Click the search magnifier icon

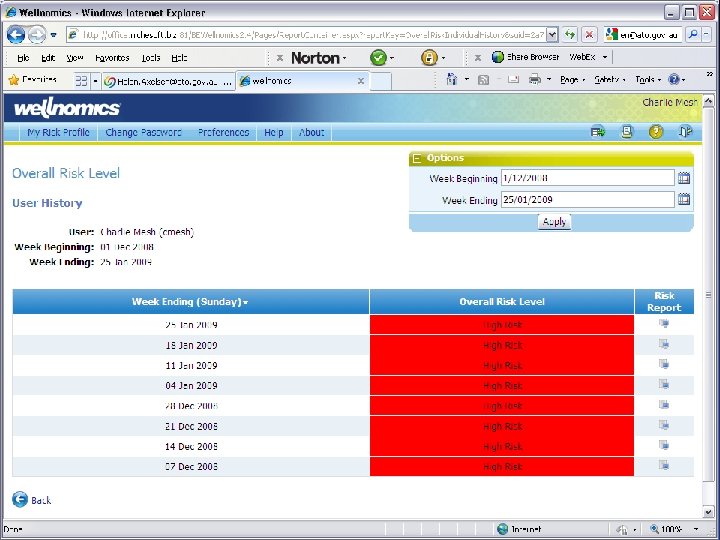click(x=693, y=34)
